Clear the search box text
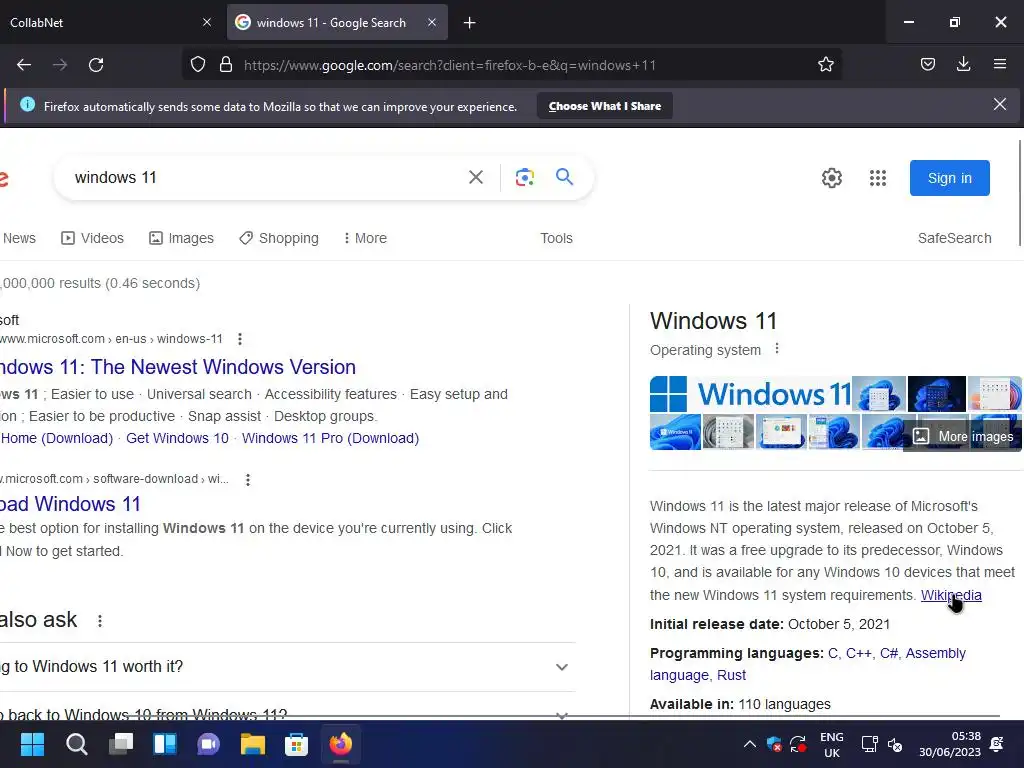 point(476,177)
